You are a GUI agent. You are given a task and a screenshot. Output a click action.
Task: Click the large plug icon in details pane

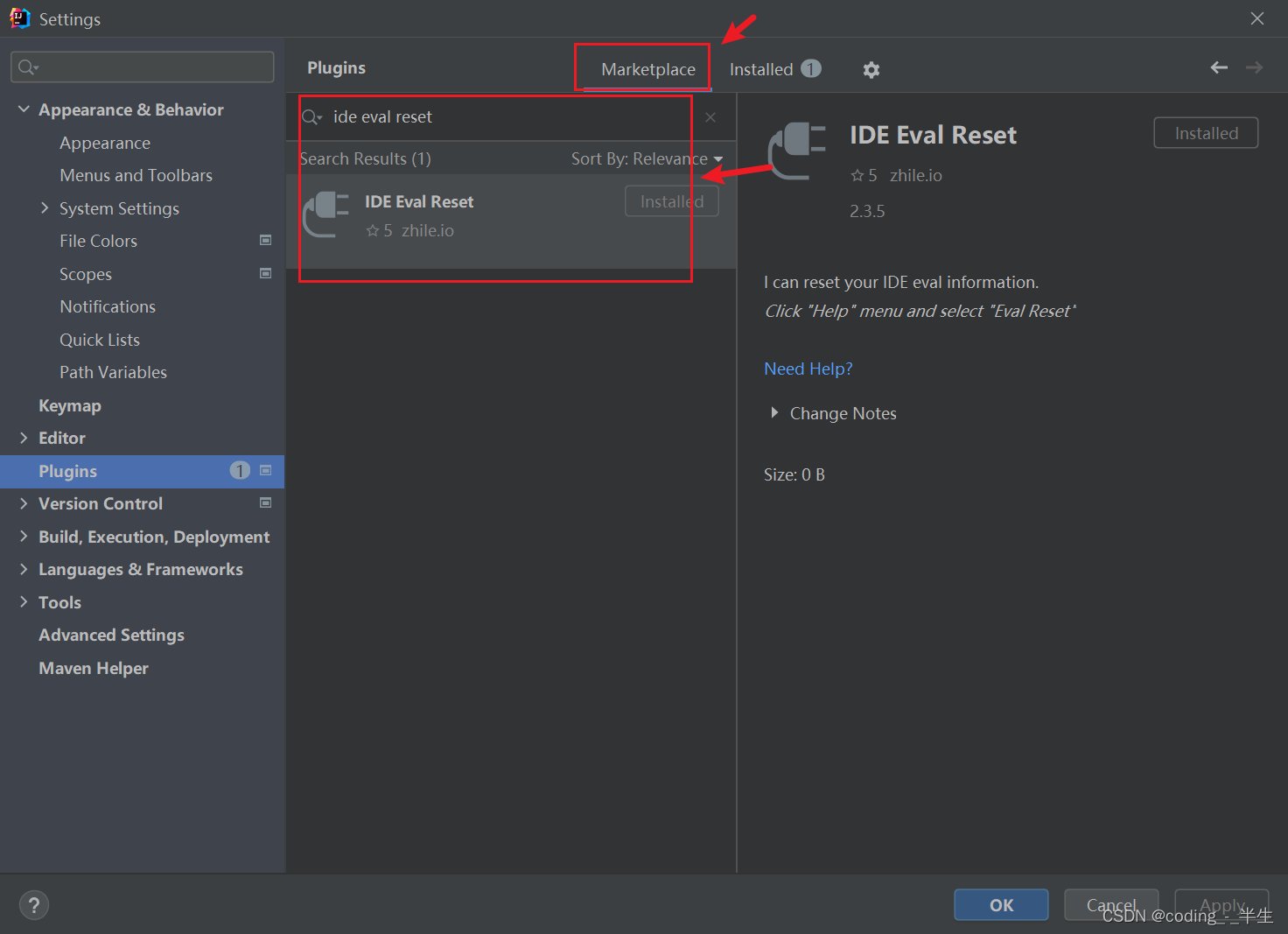(x=797, y=151)
